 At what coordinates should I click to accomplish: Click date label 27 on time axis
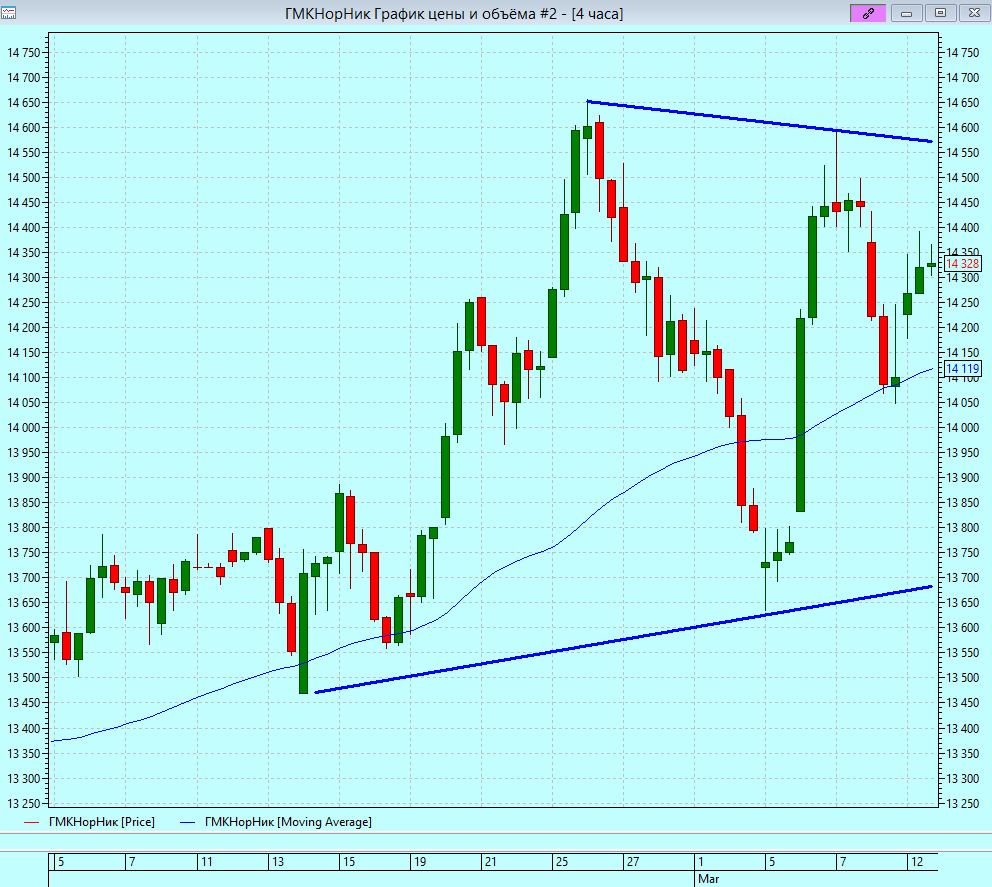[633, 861]
